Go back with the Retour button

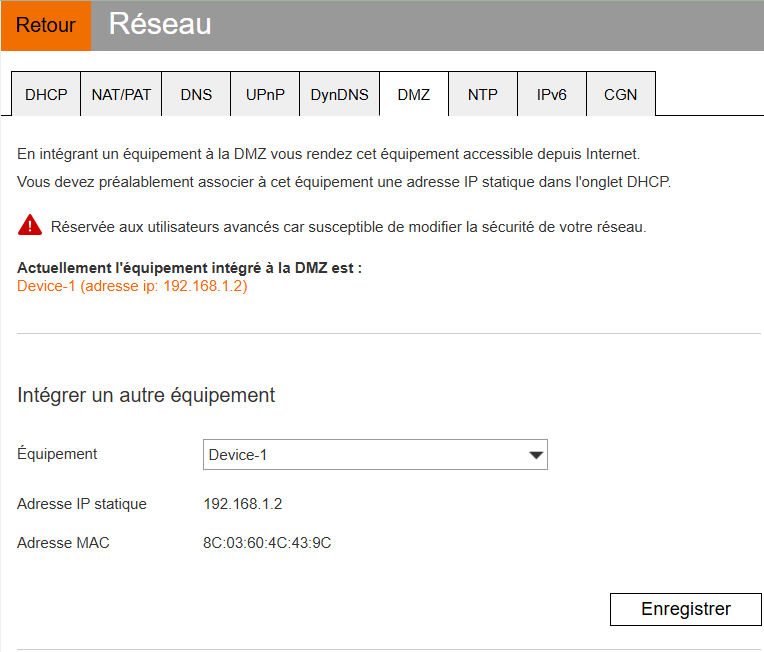(x=46, y=25)
